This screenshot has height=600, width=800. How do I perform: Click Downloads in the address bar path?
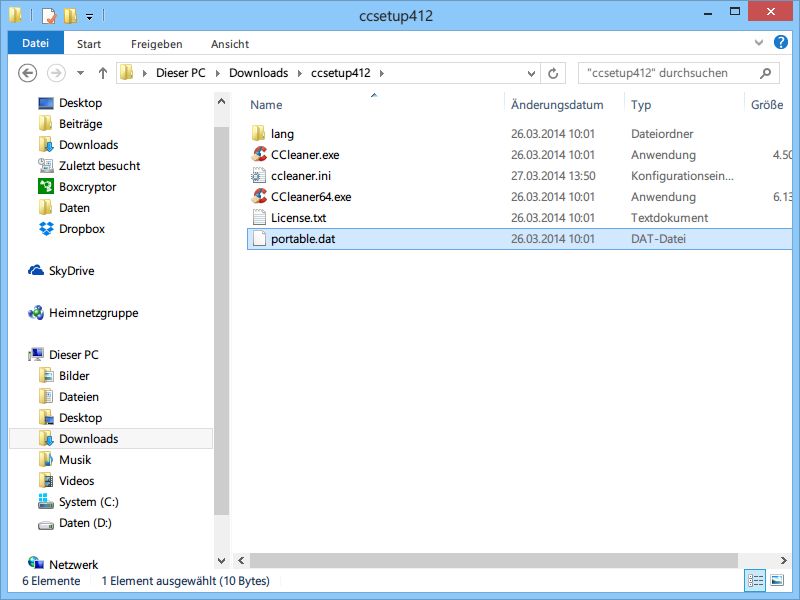coord(259,73)
